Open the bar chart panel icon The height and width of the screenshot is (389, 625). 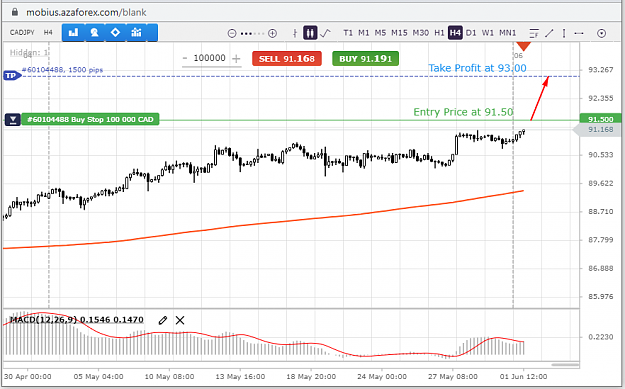(73, 33)
